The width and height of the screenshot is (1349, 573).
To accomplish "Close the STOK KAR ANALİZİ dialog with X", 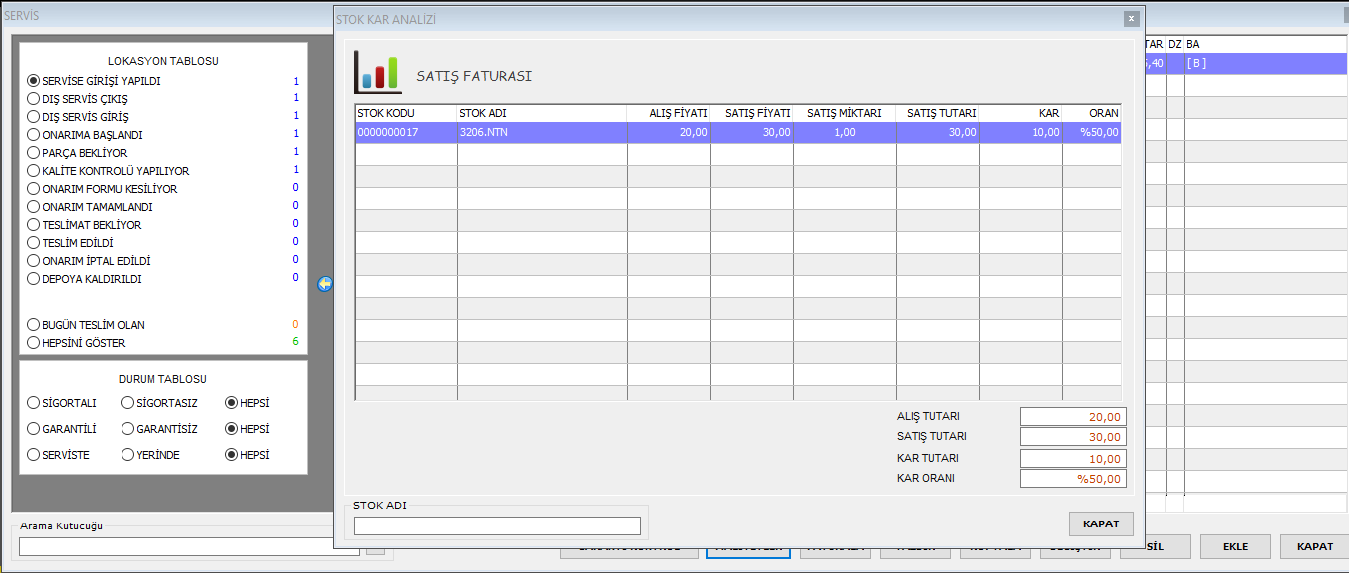I will (1130, 19).
